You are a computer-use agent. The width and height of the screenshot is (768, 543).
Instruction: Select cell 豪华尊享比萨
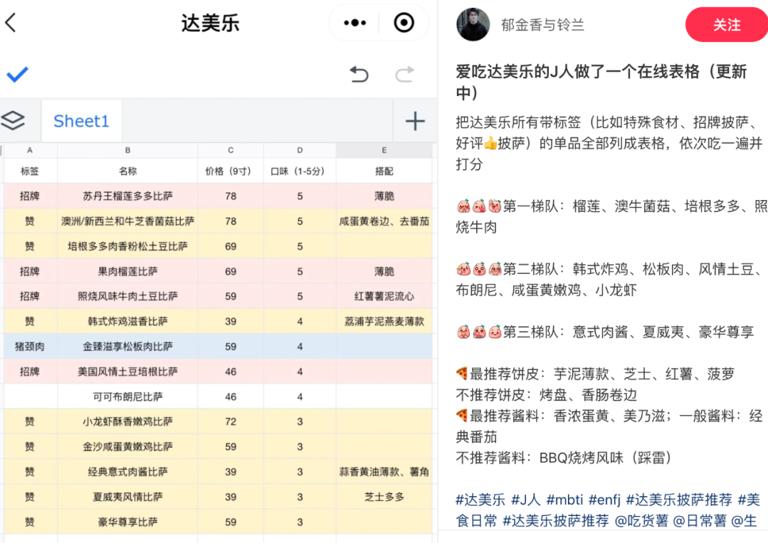click(128, 522)
